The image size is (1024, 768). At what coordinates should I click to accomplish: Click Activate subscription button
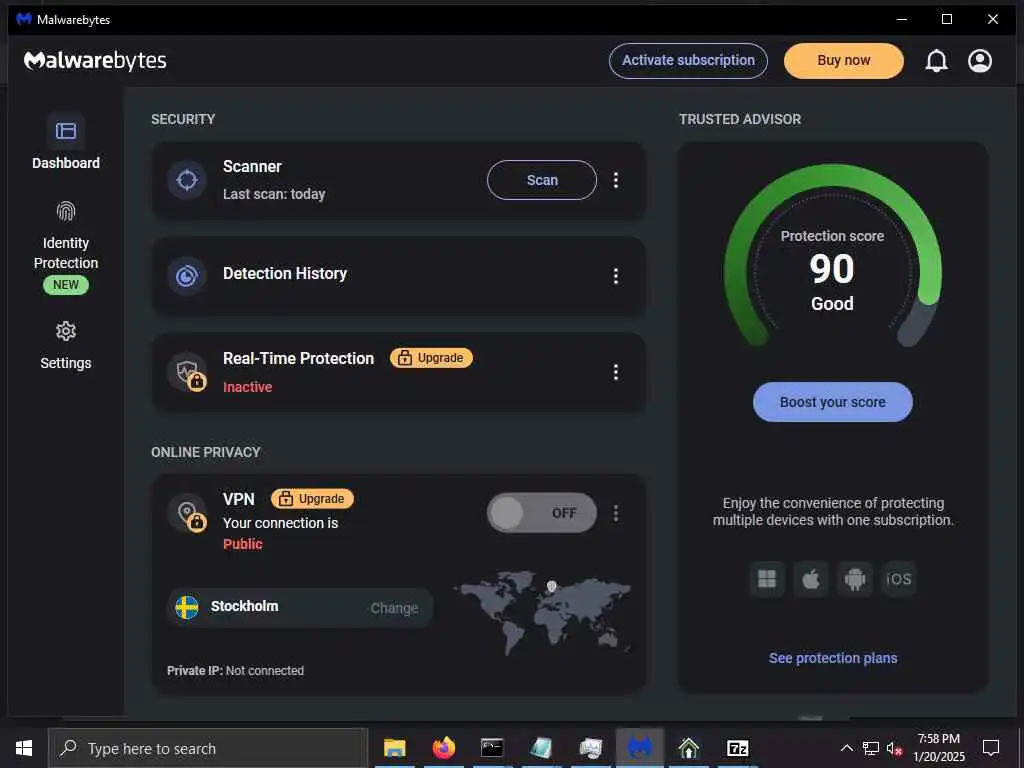pos(688,61)
